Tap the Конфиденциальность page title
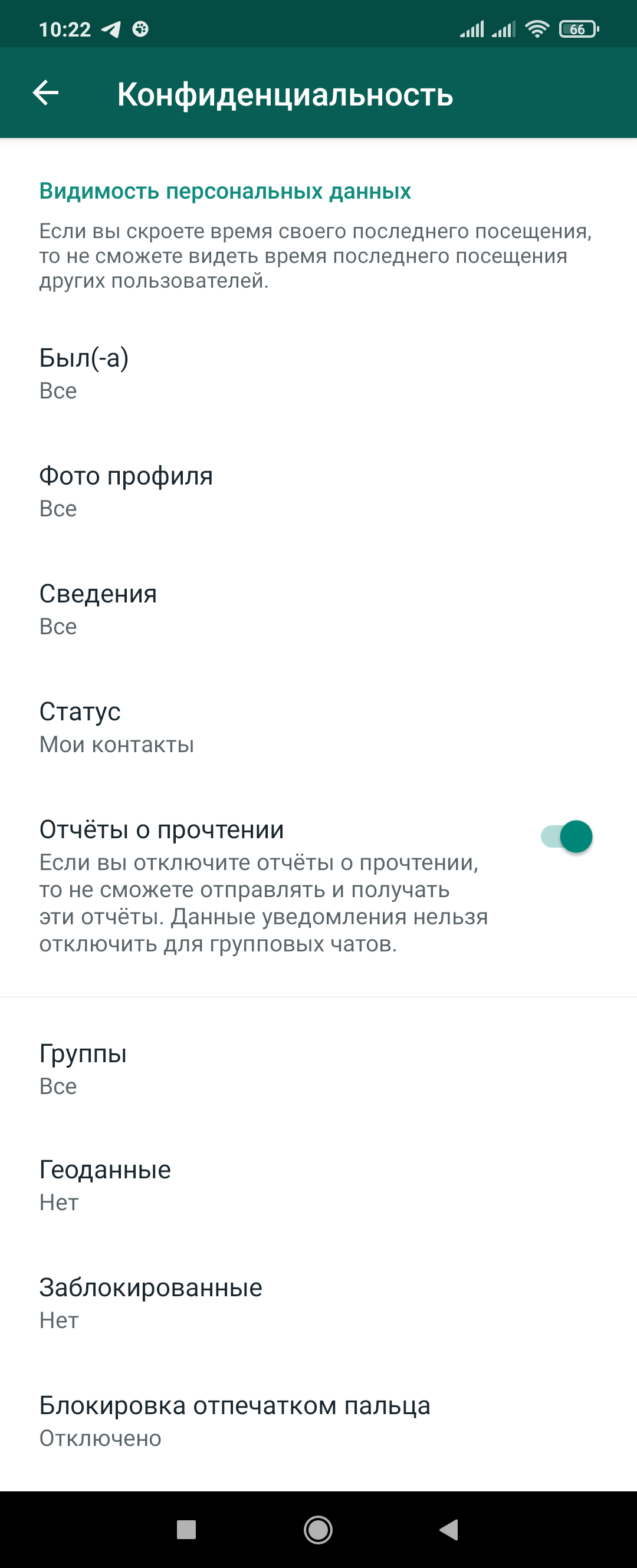The image size is (637, 1568). 285,94
